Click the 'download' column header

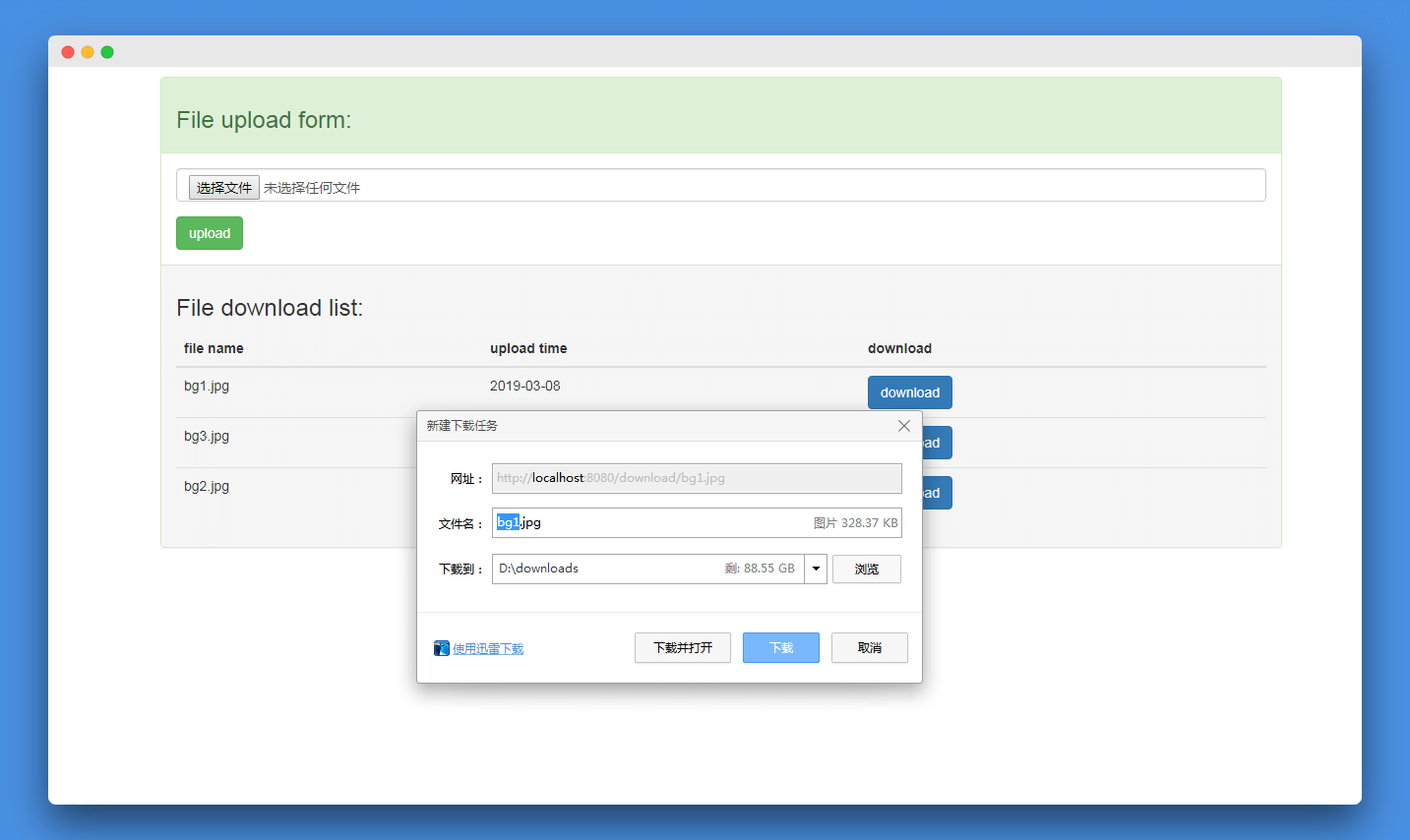point(899,348)
